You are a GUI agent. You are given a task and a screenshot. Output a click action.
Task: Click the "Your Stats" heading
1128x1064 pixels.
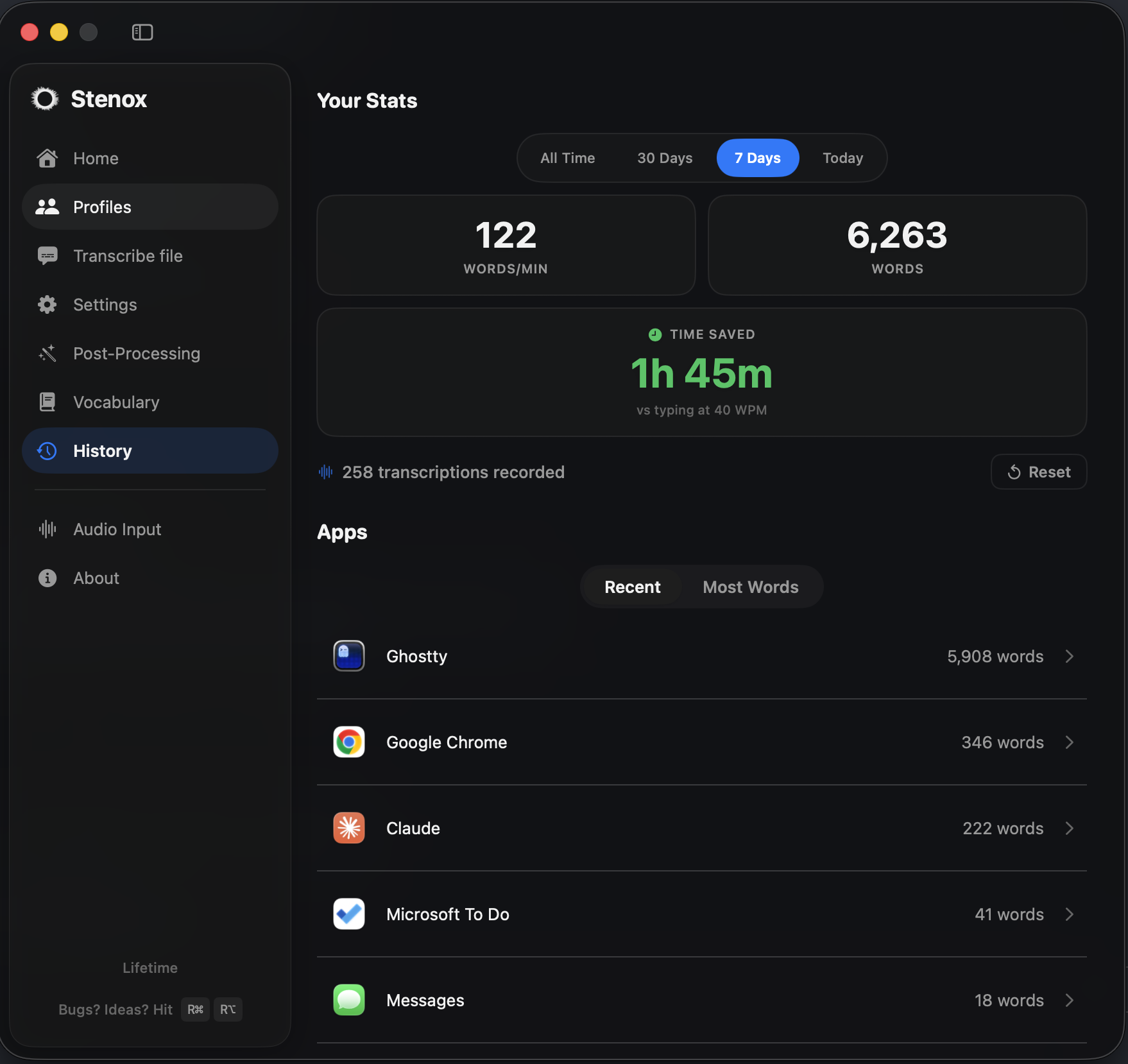(367, 101)
